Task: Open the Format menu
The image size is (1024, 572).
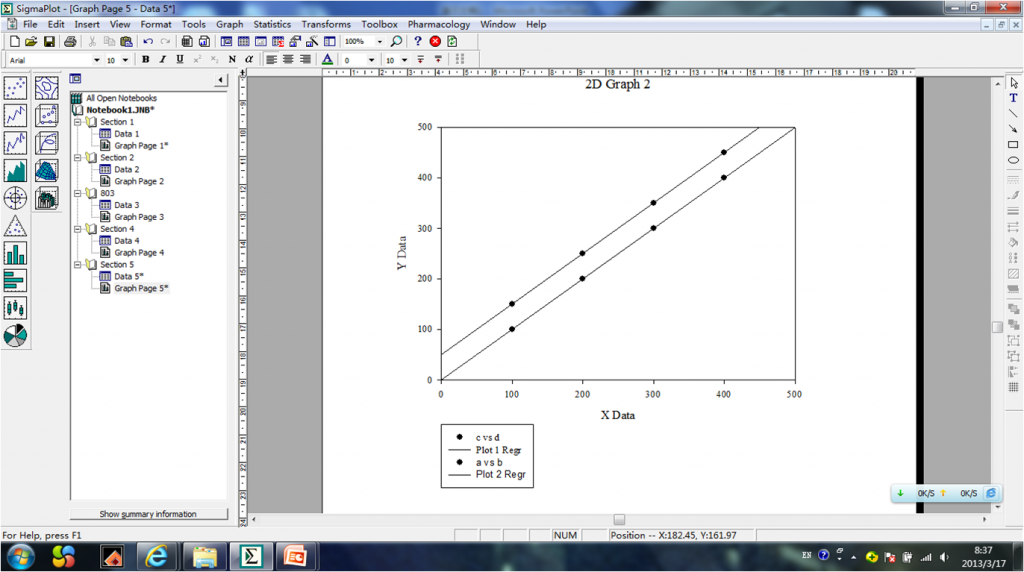Action: (x=156, y=24)
